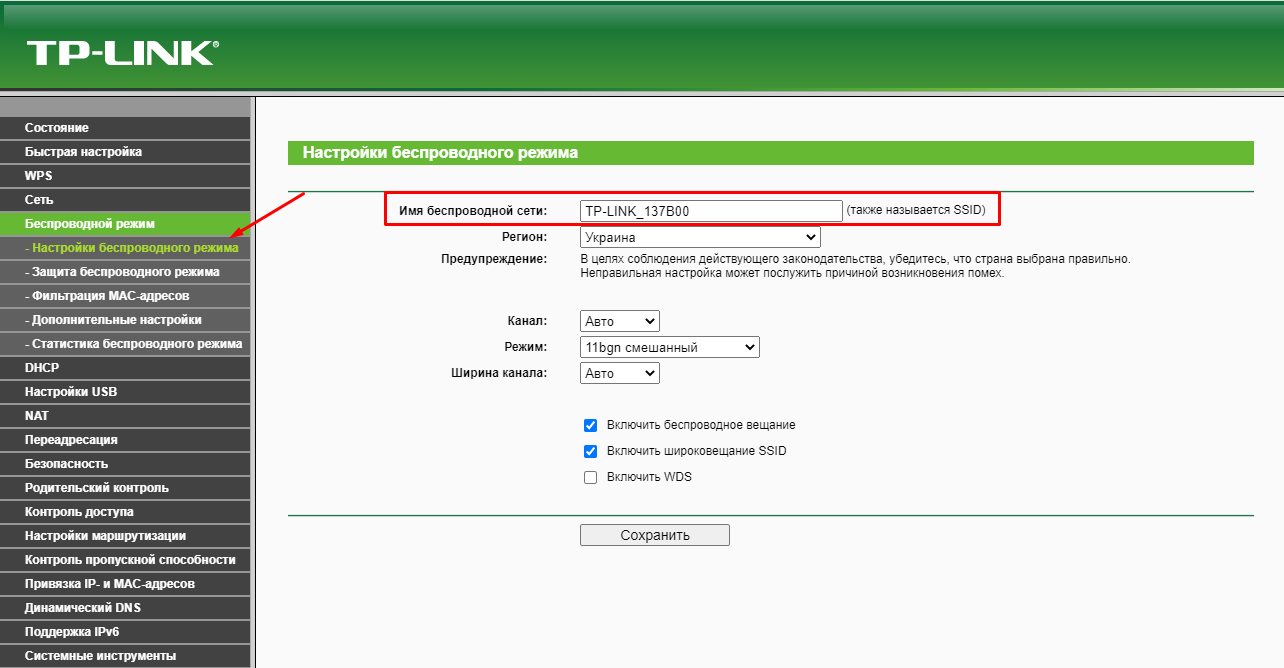Open Настройки USB in sidebar
The height and width of the screenshot is (668, 1284).
[x=125, y=392]
